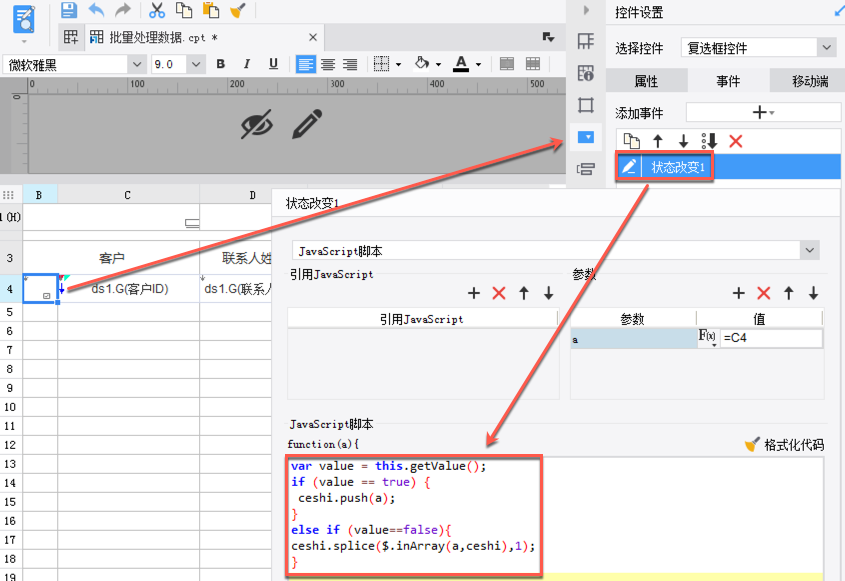This screenshot has width=845, height=581.
Task: Open the cell border style tool
Action: (381, 64)
